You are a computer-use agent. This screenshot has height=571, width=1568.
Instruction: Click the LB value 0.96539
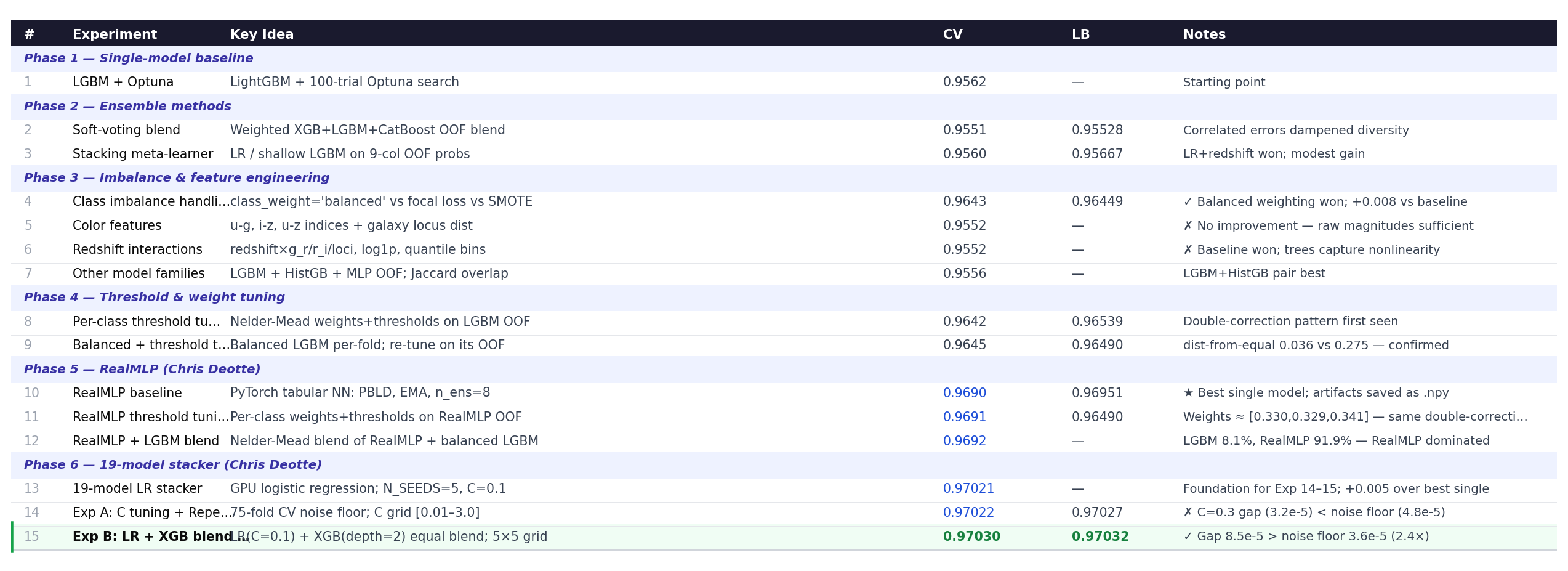[x=1097, y=322]
